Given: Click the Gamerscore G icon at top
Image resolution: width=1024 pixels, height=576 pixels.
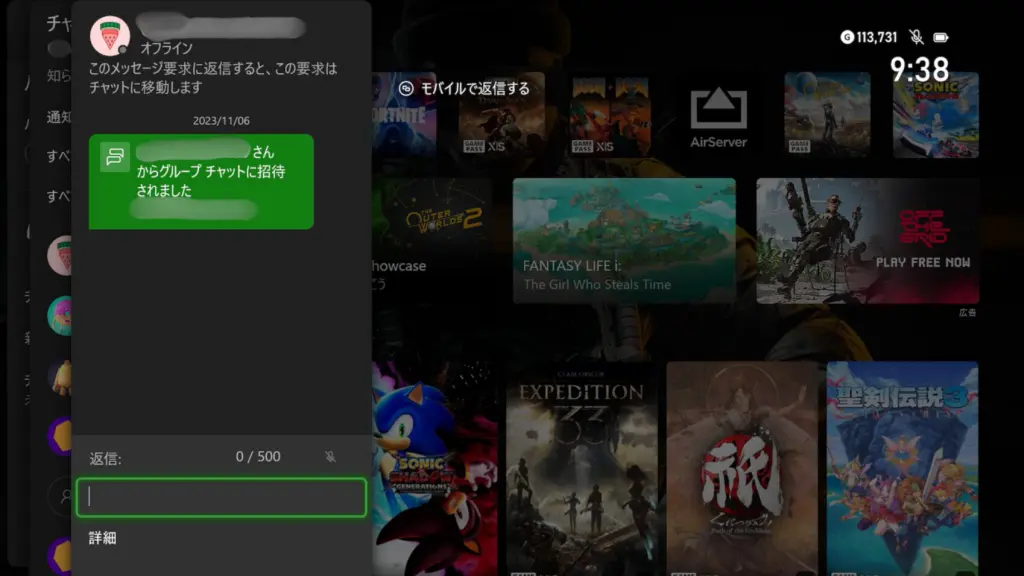Looking at the screenshot, I should (x=847, y=37).
